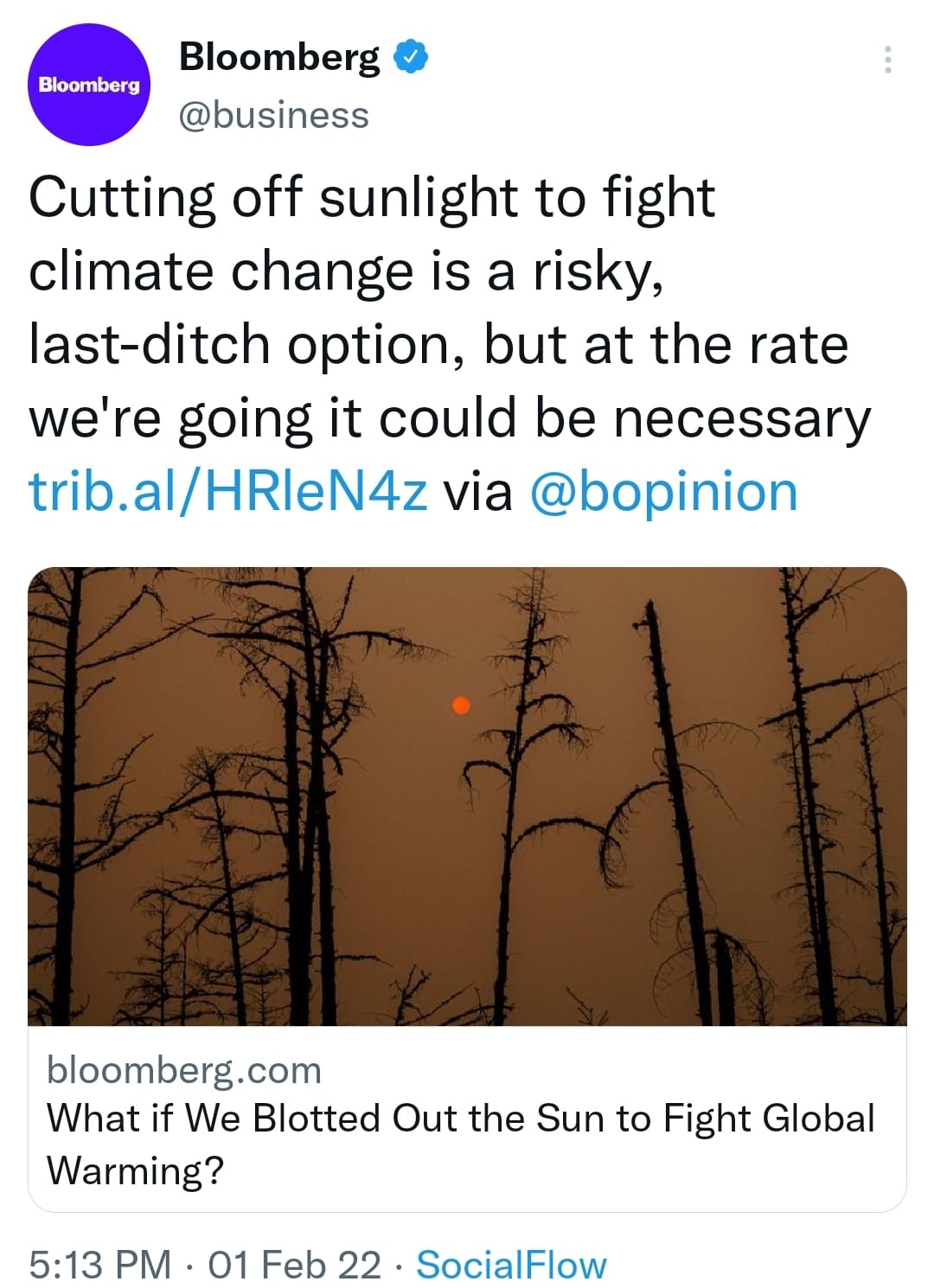Click the bold Bloomberg display name

[x=278, y=57]
